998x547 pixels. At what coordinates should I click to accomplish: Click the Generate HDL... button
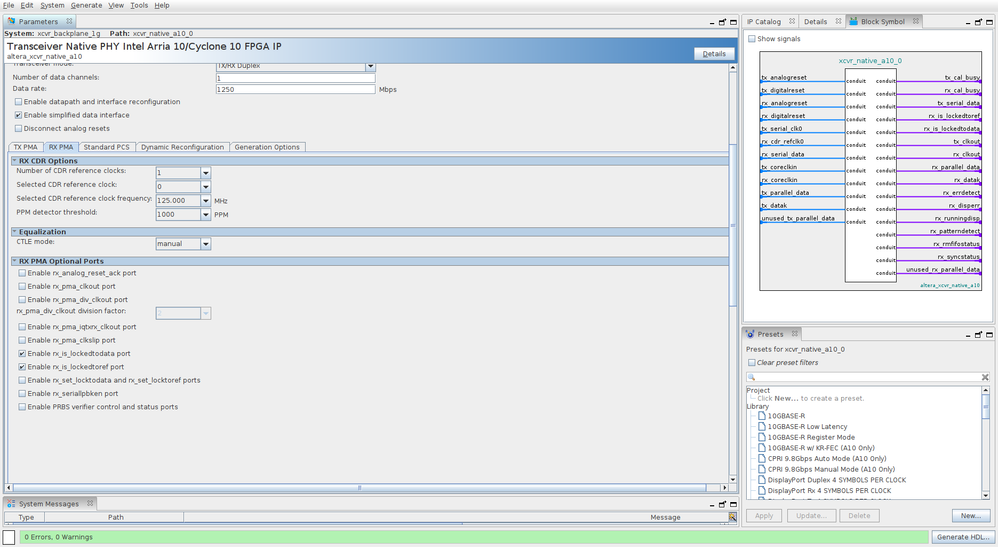[963, 537]
